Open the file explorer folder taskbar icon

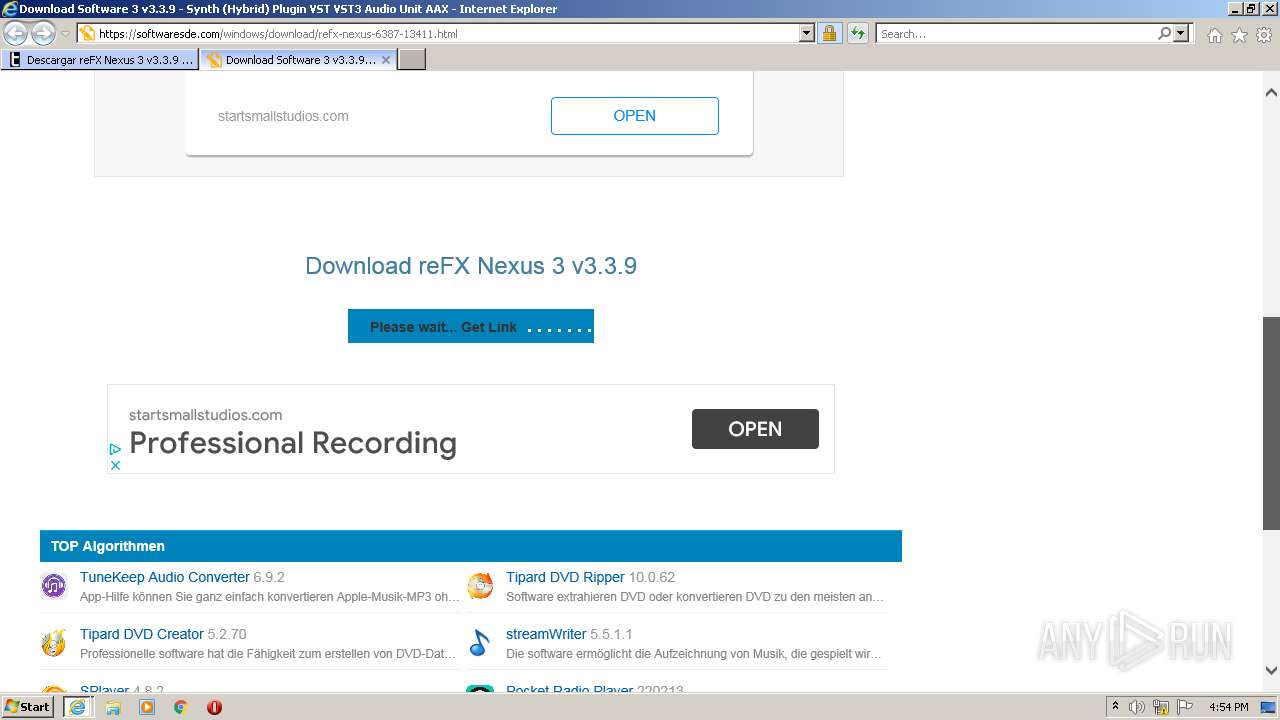pyautogui.click(x=113, y=707)
